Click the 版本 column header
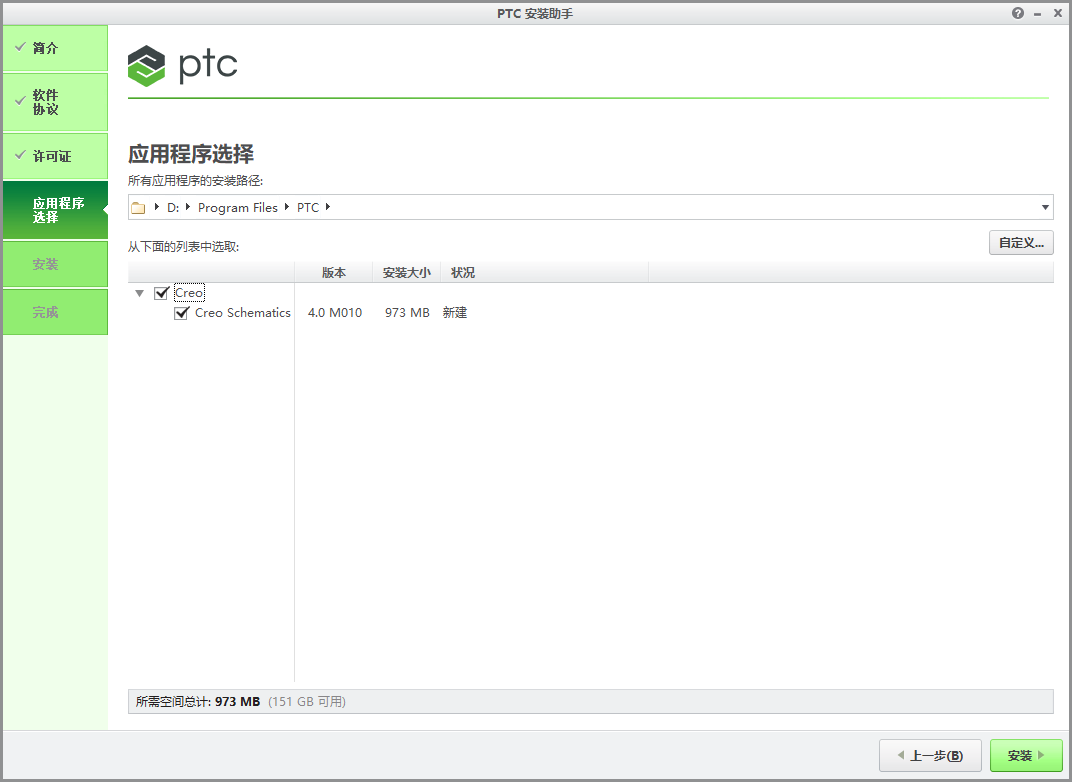This screenshot has height=782, width=1072. click(334, 272)
